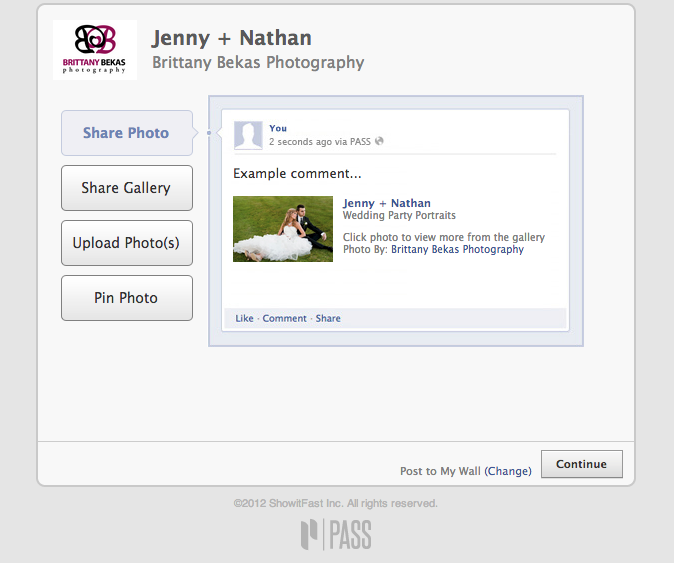Click the PASS logo in the footer
Viewport: 674px width, 563px height.
pos(336,535)
